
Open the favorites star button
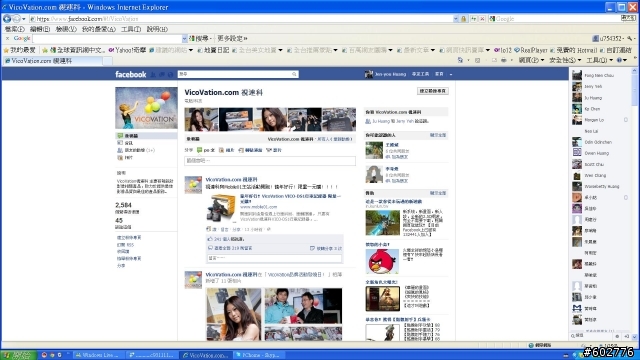(19, 50)
